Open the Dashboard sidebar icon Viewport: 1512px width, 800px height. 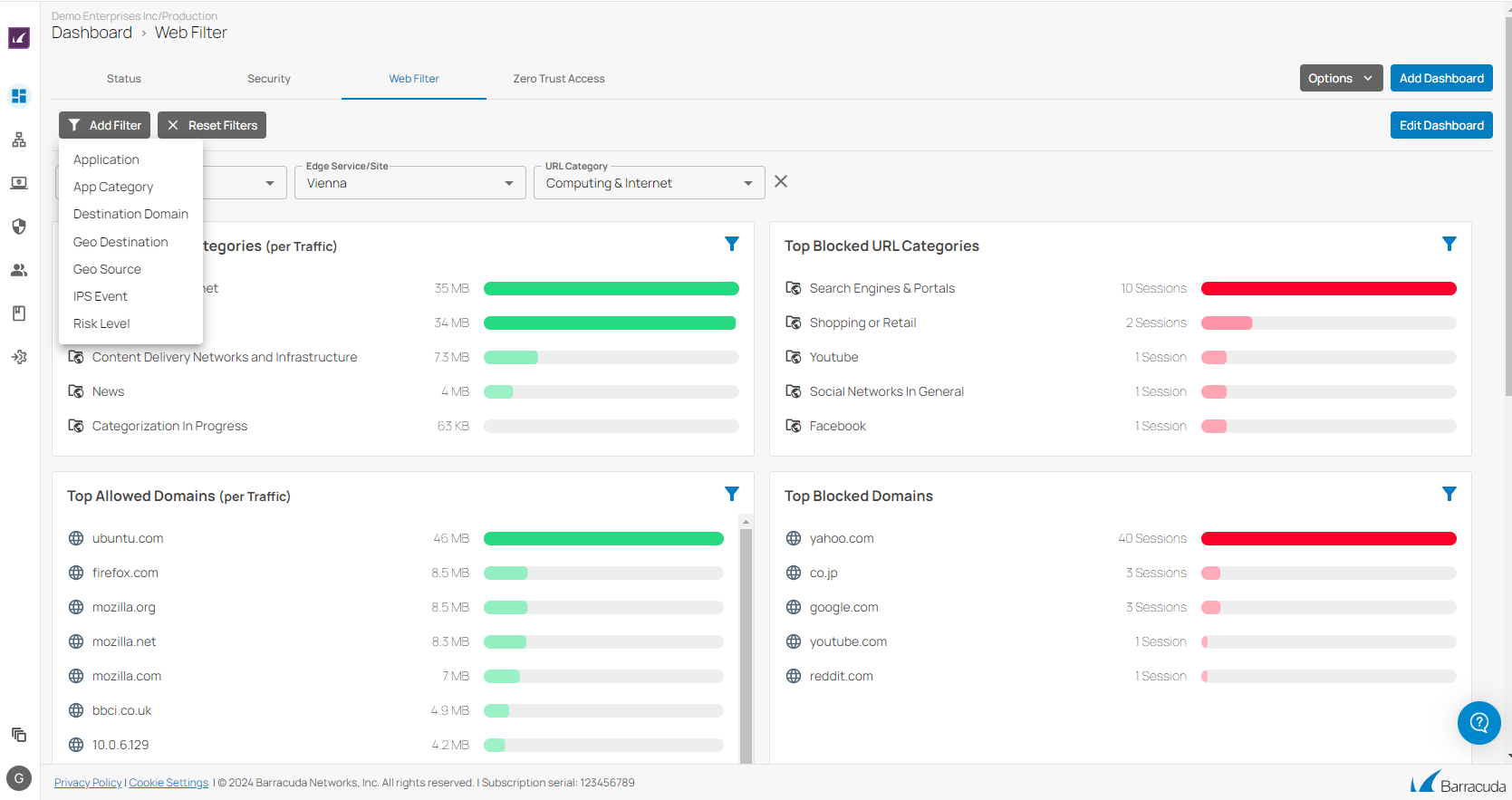click(x=19, y=96)
